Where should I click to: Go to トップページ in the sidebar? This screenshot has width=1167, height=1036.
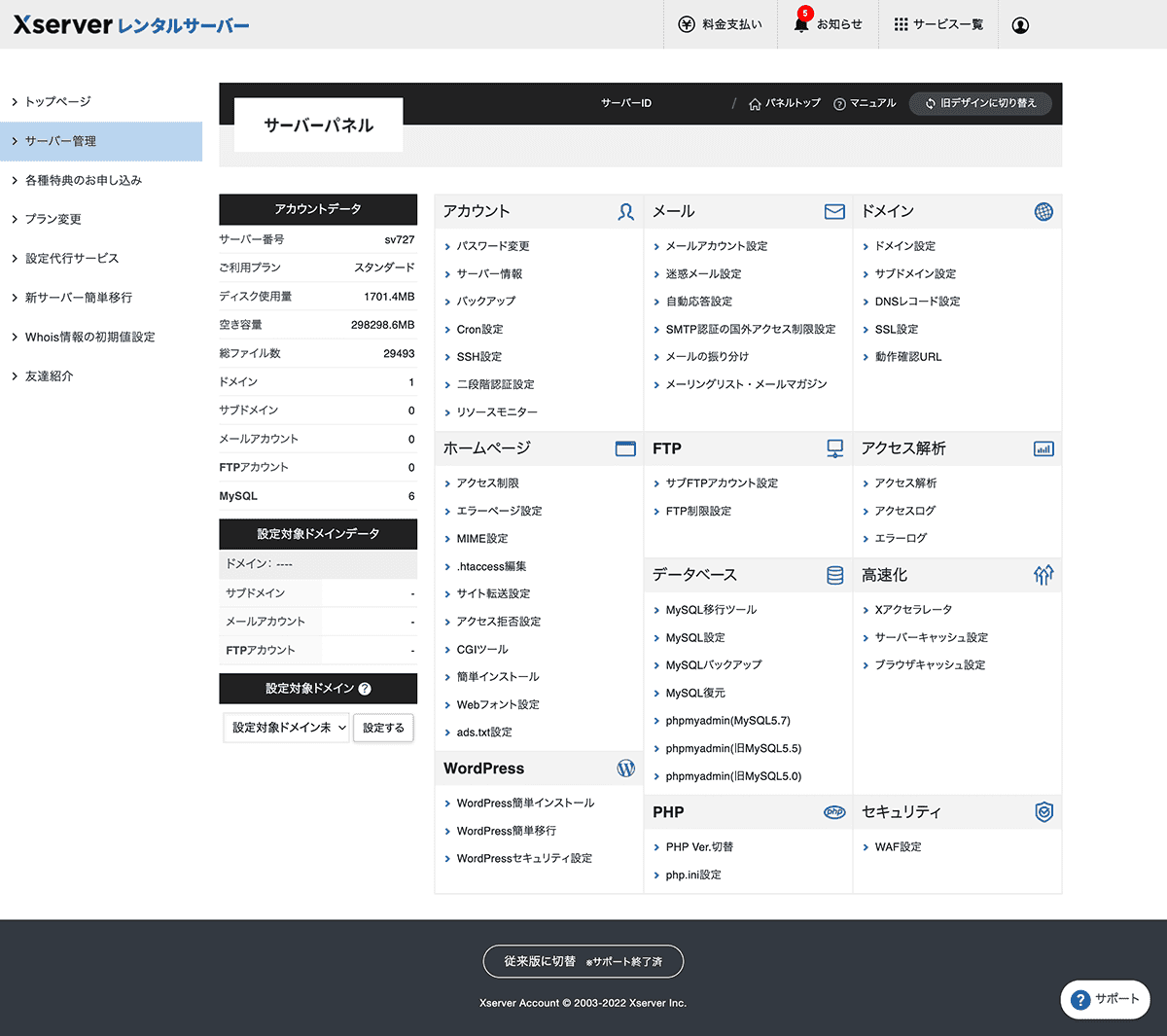tap(57, 101)
